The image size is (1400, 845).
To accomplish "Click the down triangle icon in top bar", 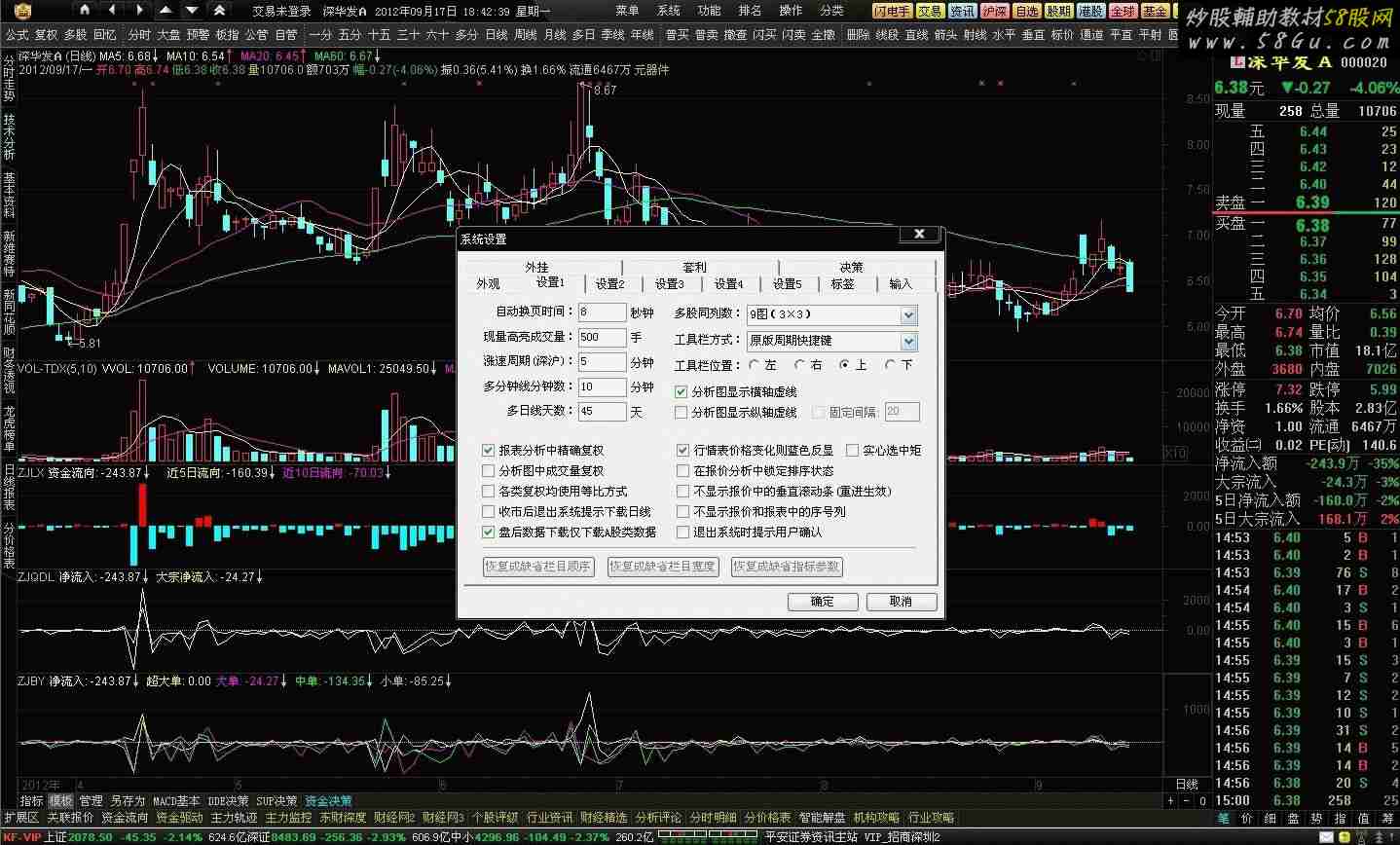I will pyautogui.click(x=192, y=10).
